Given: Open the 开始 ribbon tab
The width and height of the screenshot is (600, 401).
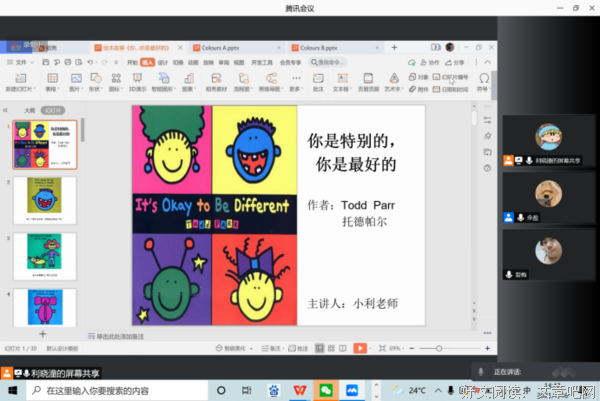Looking at the screenshot, I should 132,62.
